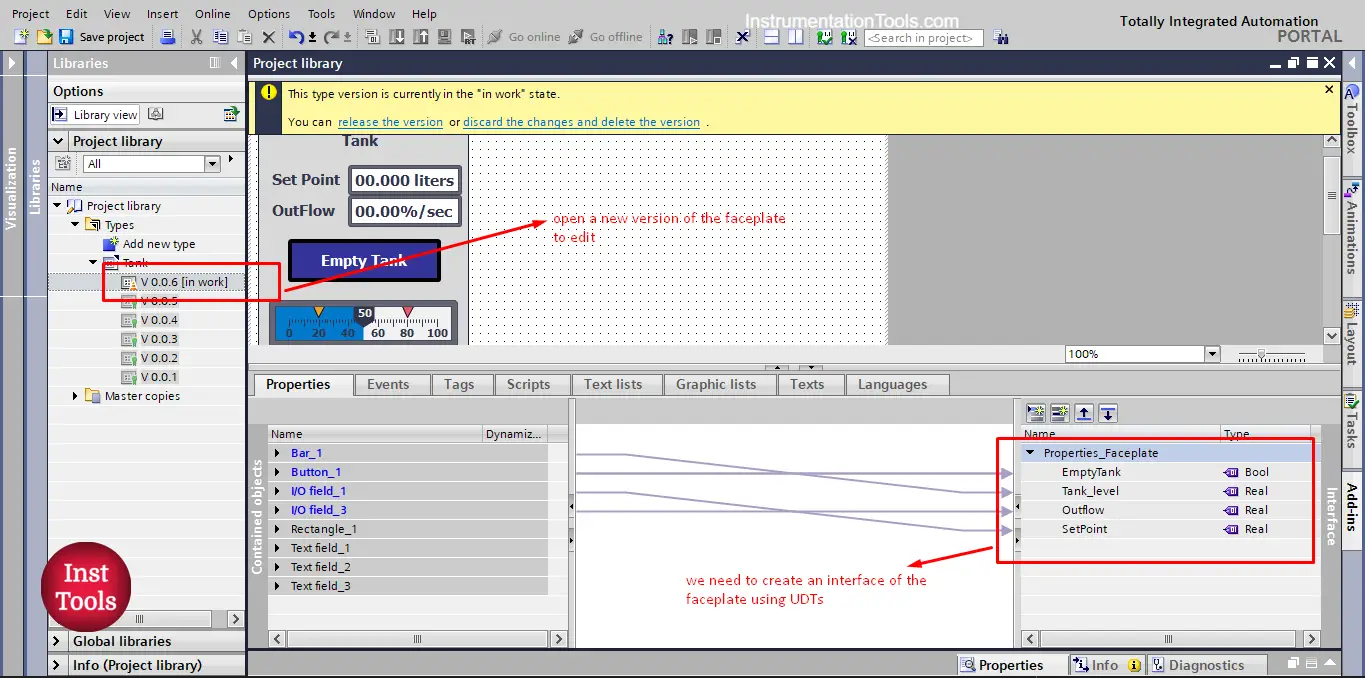Click the Start runtime on PC icon
The height and width of the screenshot is (678, 1365).
click(468, 37)
